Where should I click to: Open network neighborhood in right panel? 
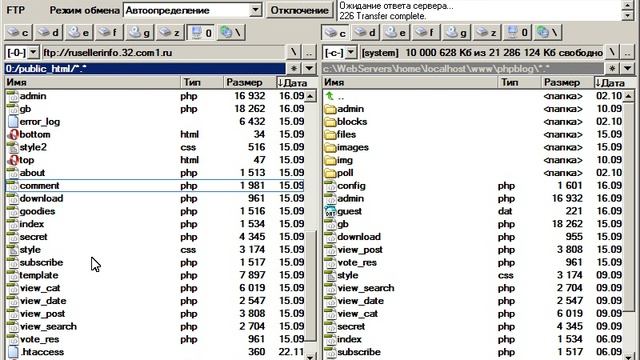tap(548, 33)
